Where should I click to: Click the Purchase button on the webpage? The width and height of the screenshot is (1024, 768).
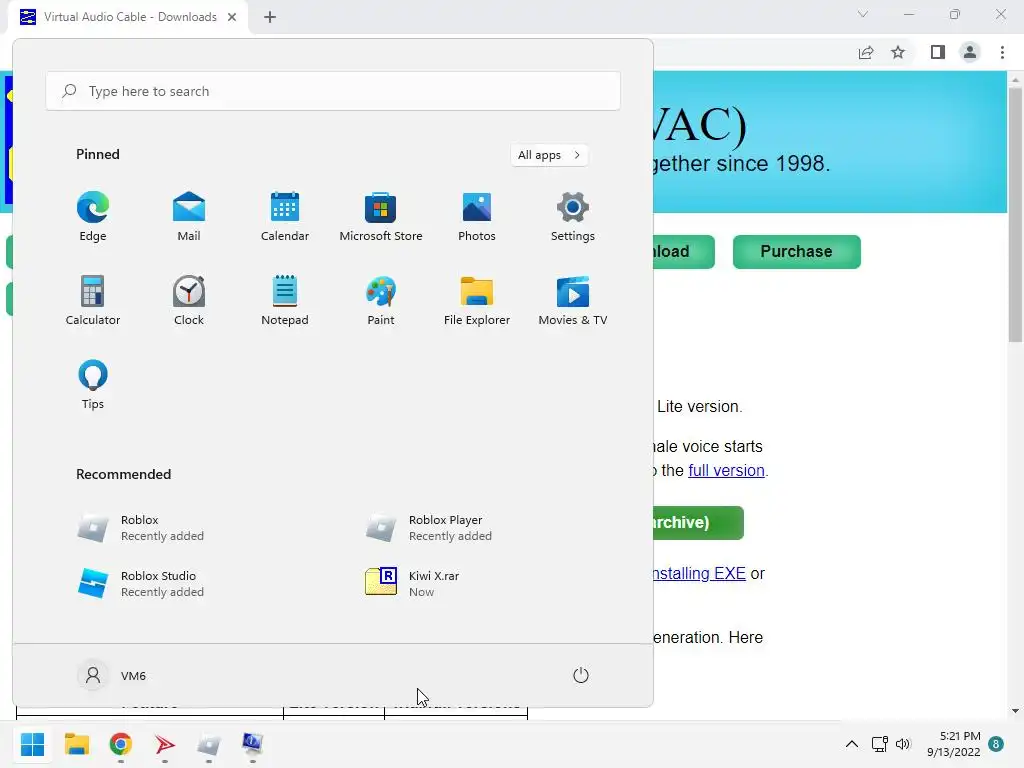point(797,251)
